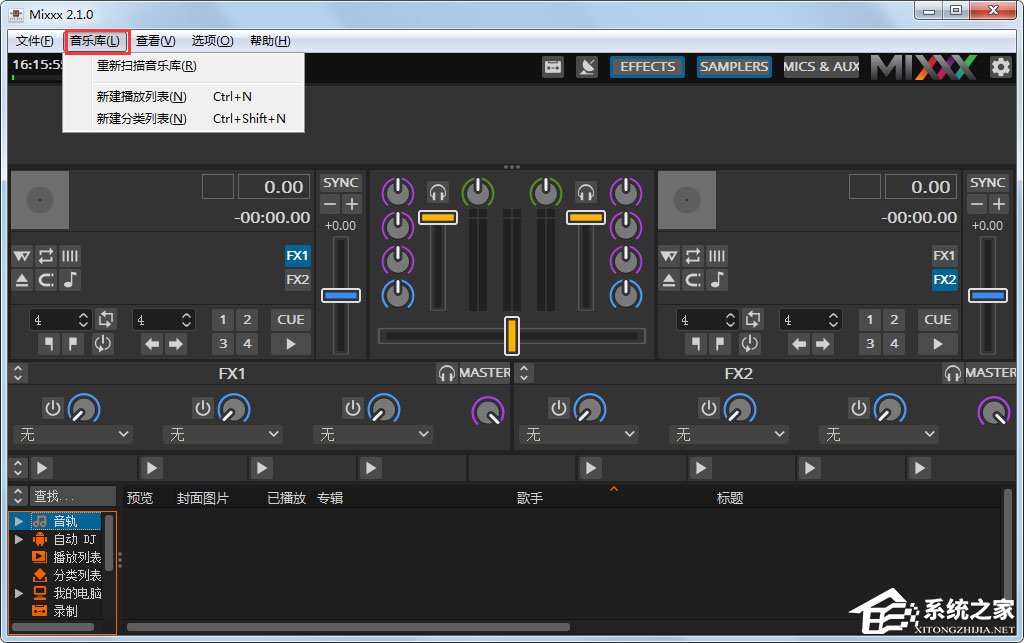Click the live broadcasting antenna icon
Image resolution: width=1024 pixels, height=643 pixels.
coord(588,67)
